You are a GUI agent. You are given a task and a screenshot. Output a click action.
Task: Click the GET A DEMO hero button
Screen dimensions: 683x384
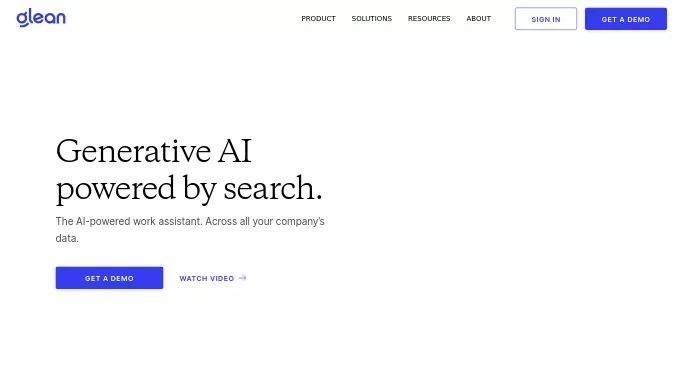[109, 278]
